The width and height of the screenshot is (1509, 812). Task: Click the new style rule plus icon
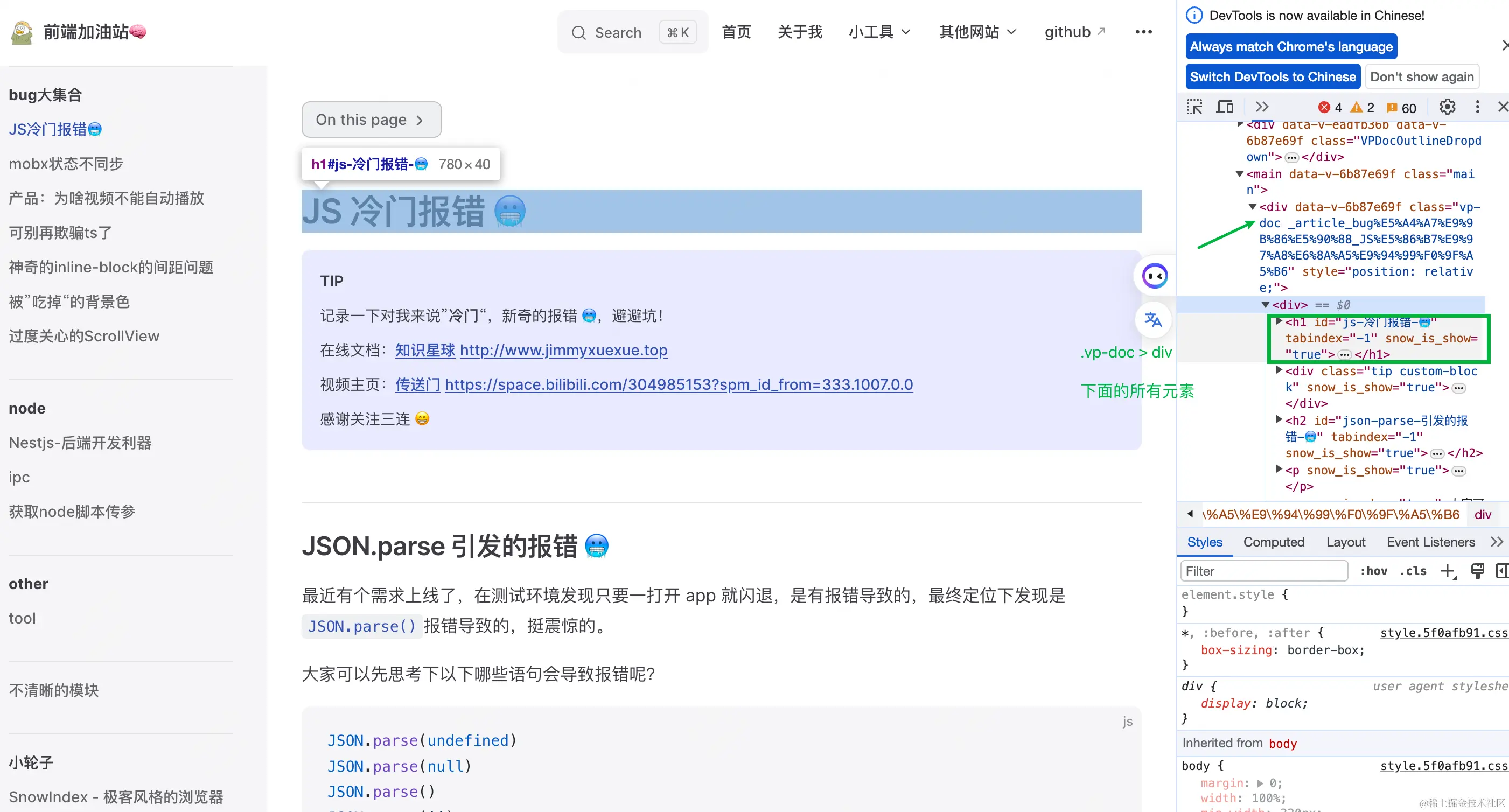coord(1449,571)
